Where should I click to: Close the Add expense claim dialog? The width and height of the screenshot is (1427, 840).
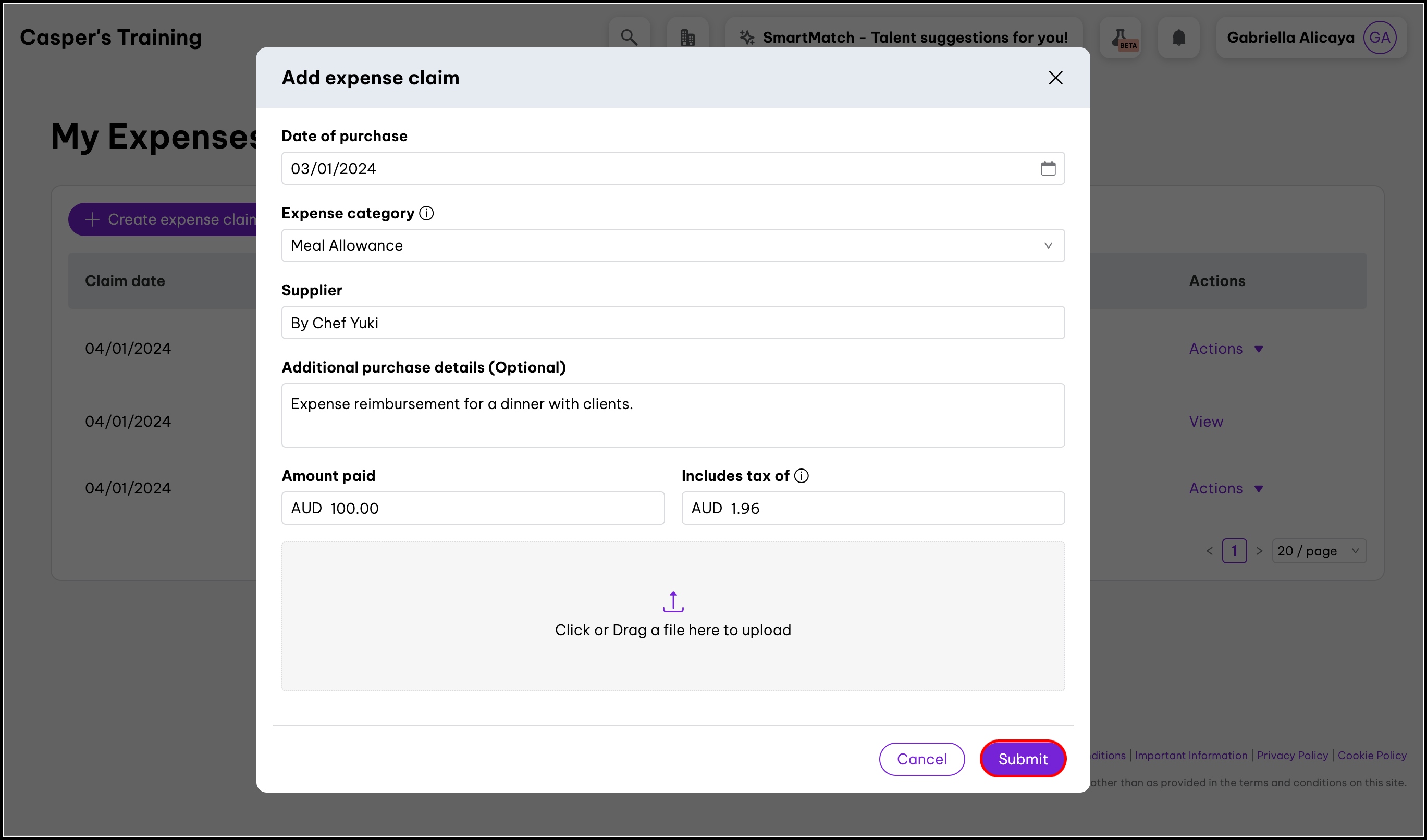coord(1055,78)
